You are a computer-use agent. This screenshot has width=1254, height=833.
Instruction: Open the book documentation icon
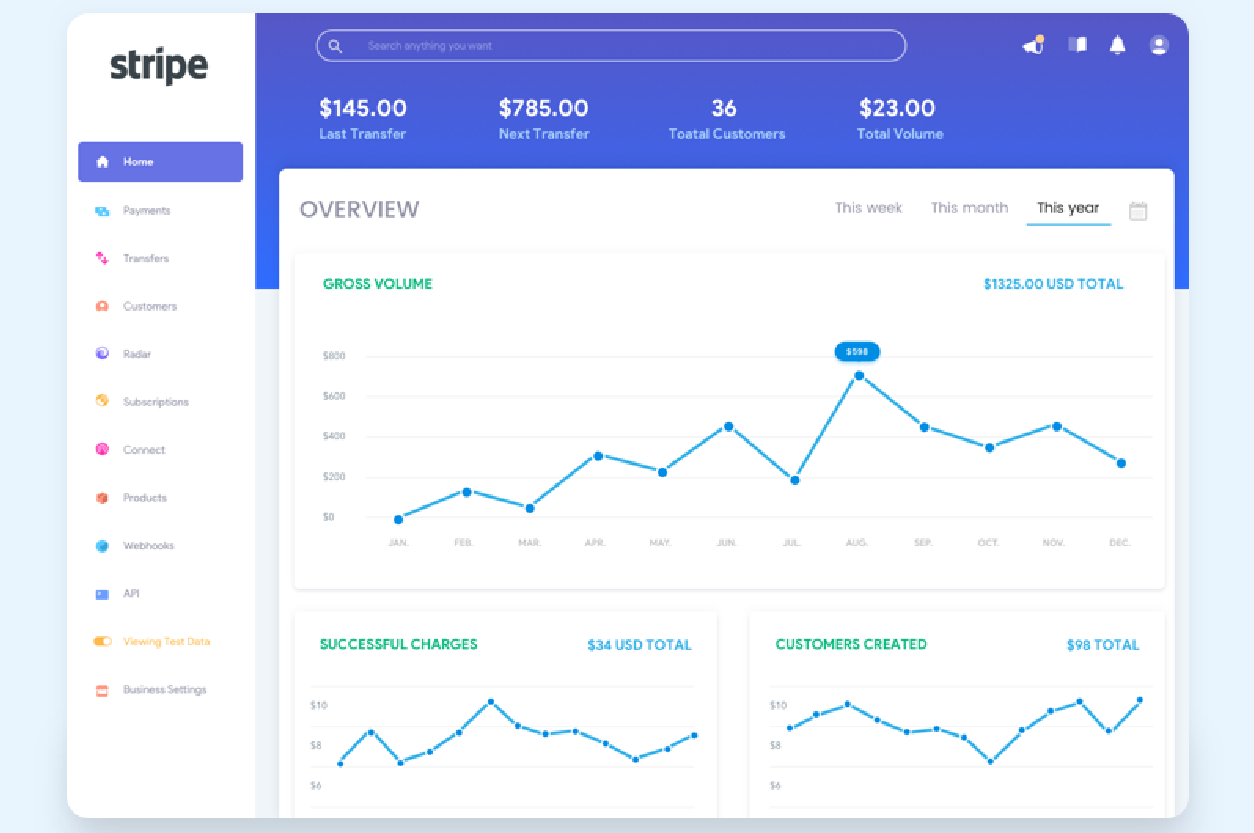[x=1077, y=45]
